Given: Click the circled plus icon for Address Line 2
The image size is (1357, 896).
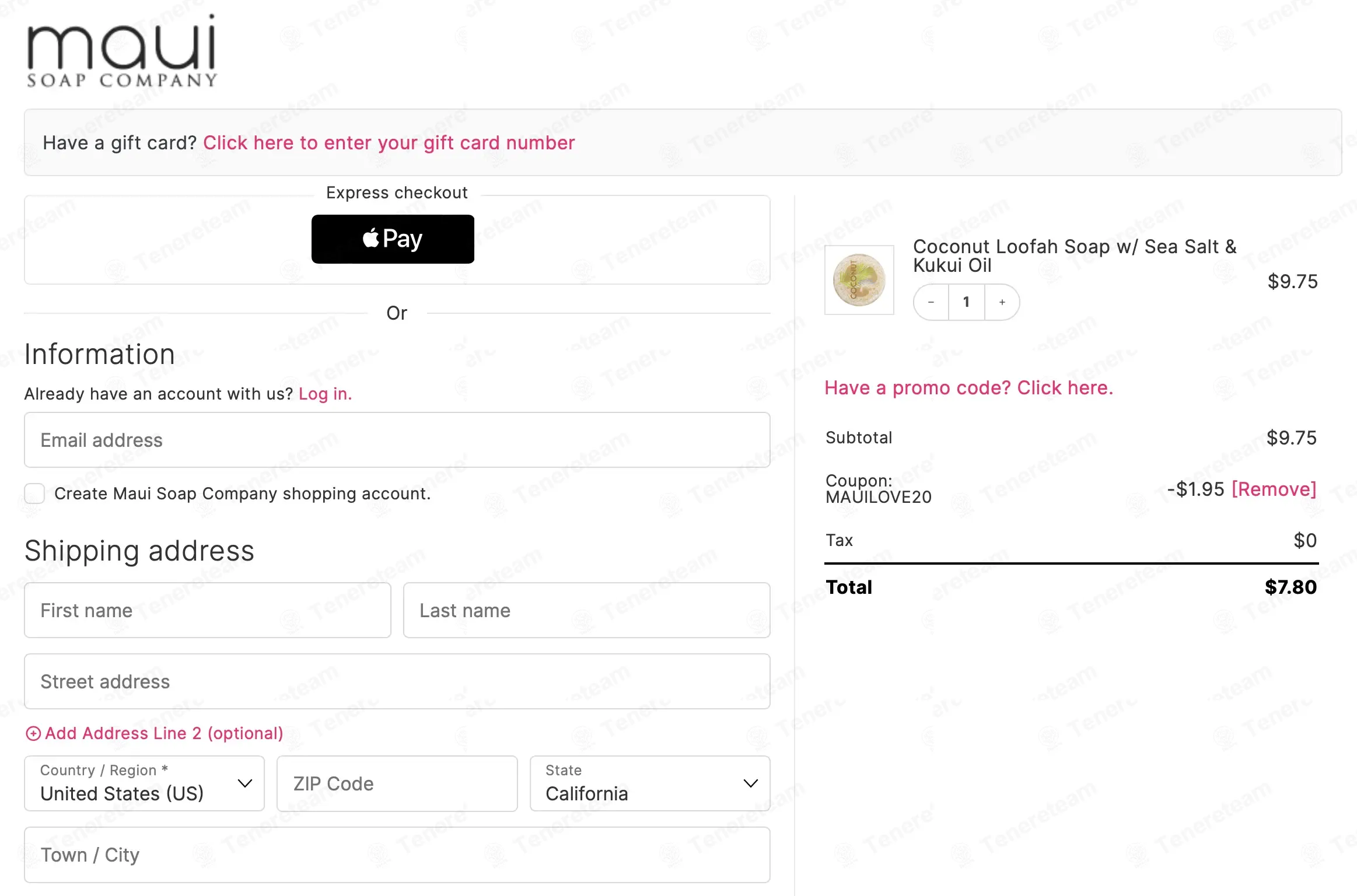Looking at the screenshot, I should (33, 733).
